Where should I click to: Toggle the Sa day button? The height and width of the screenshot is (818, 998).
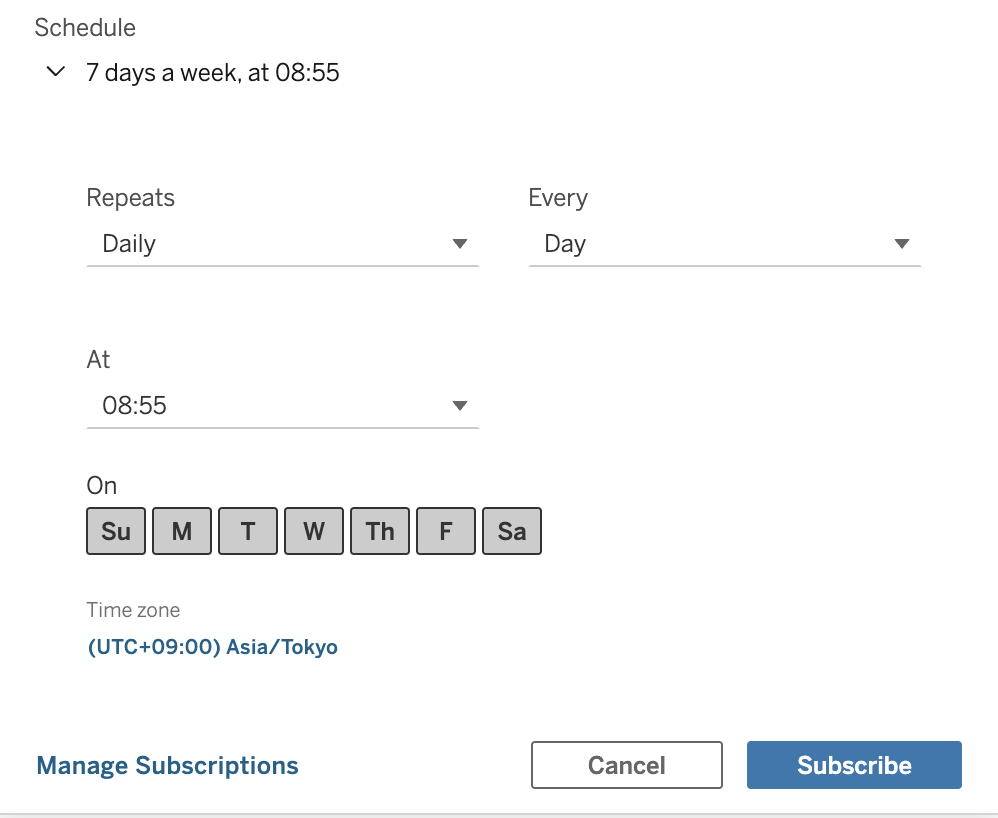512,531
